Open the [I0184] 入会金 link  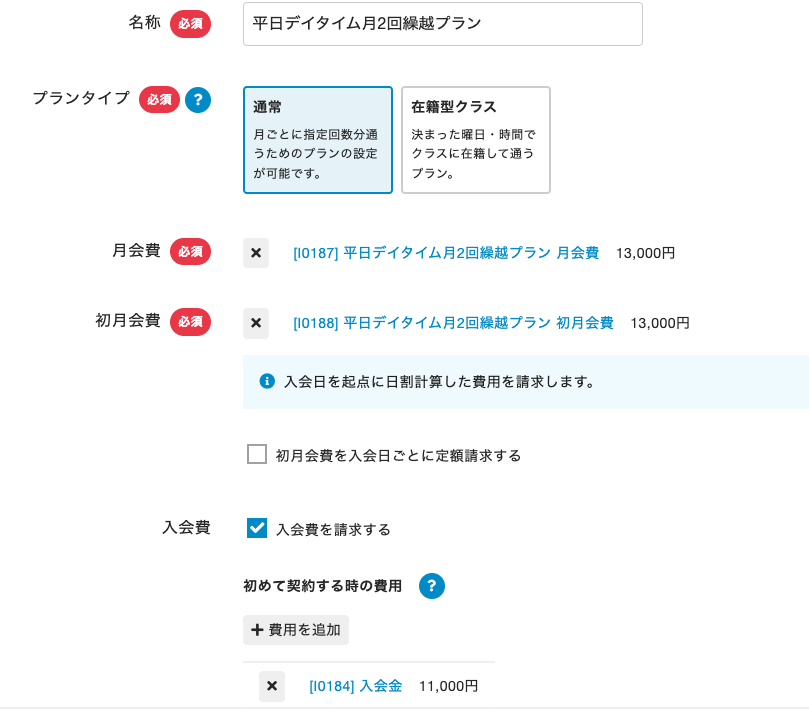[x=355, y=686]
